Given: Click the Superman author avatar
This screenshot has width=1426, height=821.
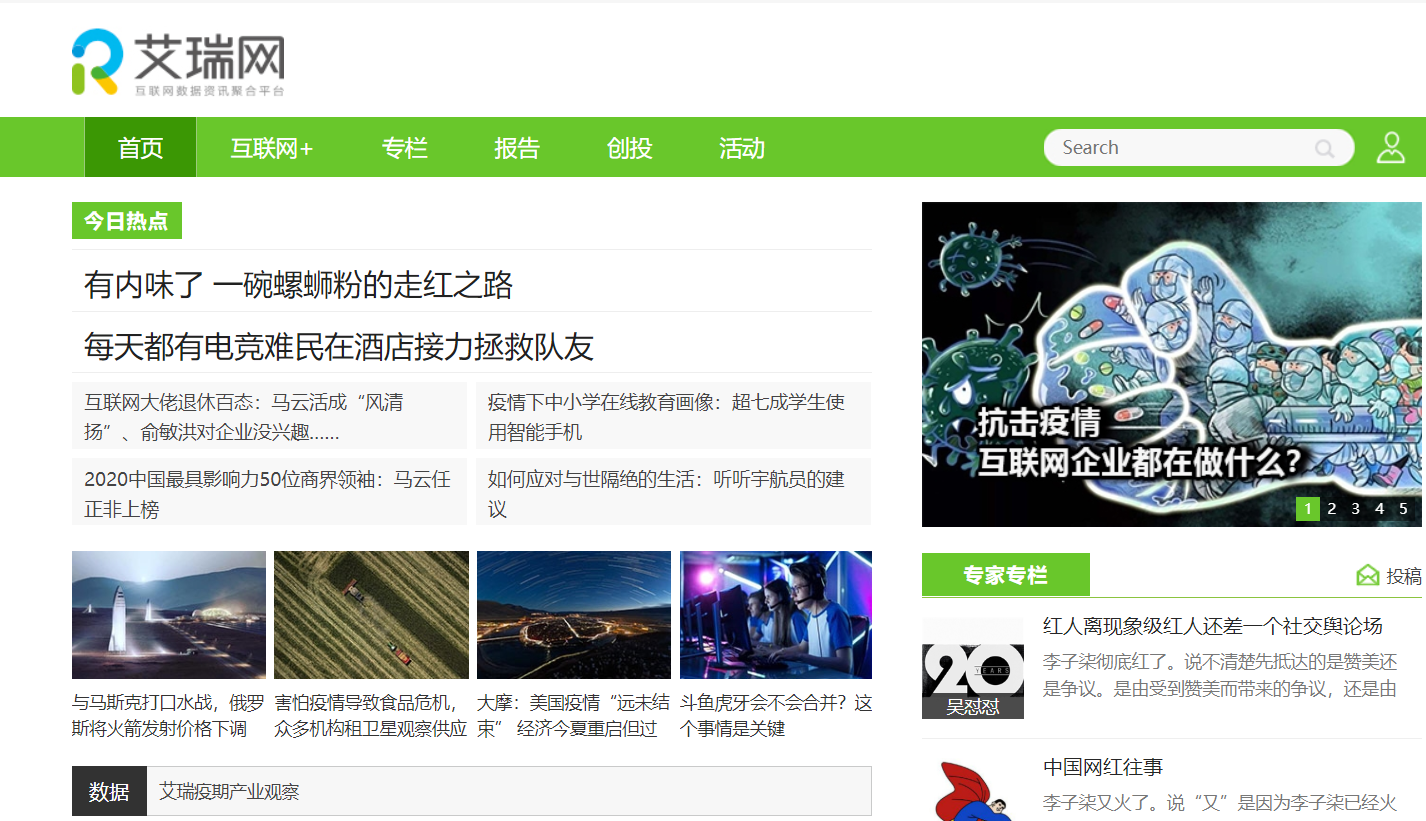Looking at the screenshot, I should tap(973, 790).
